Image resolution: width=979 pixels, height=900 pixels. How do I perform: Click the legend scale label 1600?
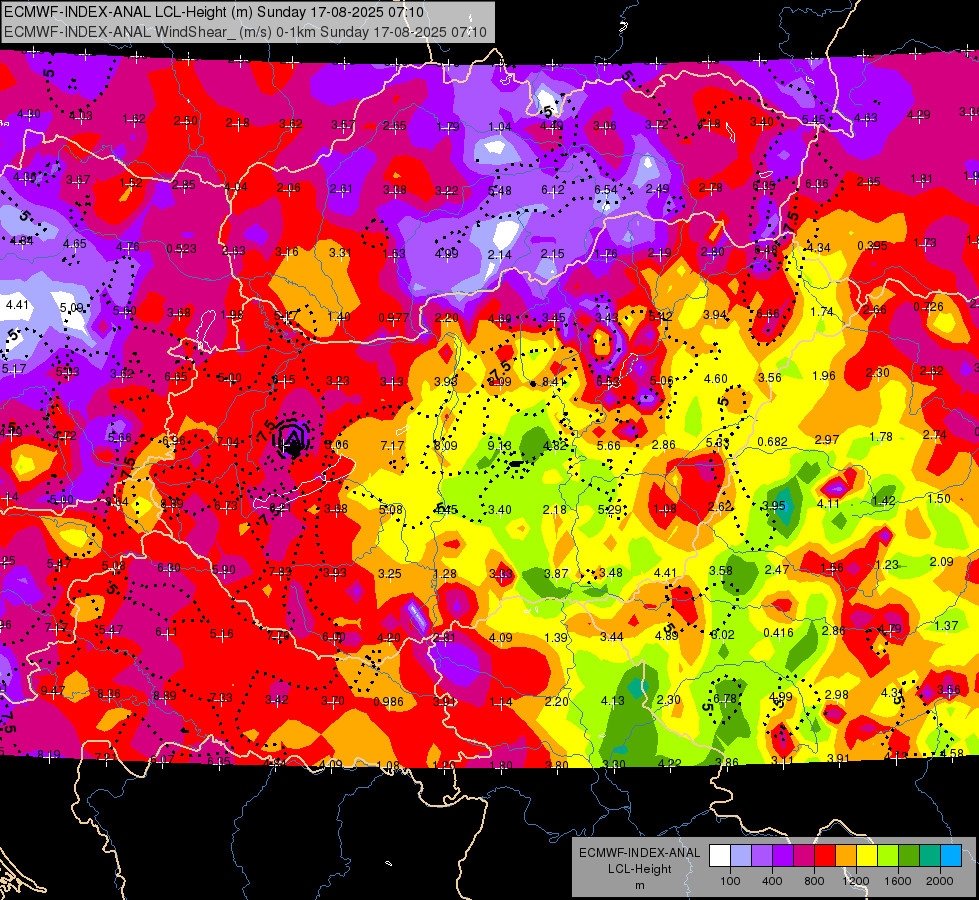tap(897, 881)
